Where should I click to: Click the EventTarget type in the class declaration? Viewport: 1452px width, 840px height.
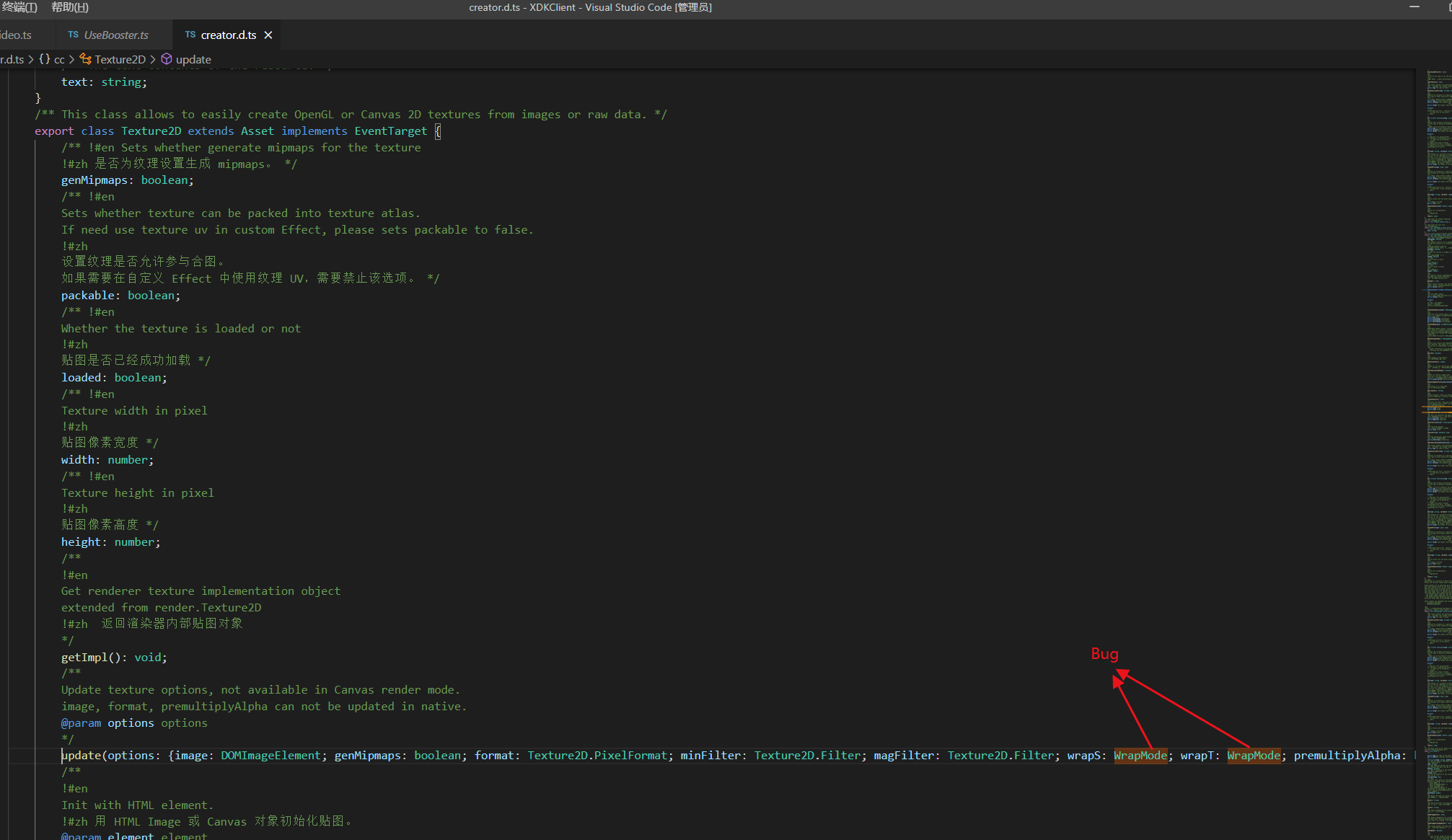pyautogui.click(x=390, y=131)
